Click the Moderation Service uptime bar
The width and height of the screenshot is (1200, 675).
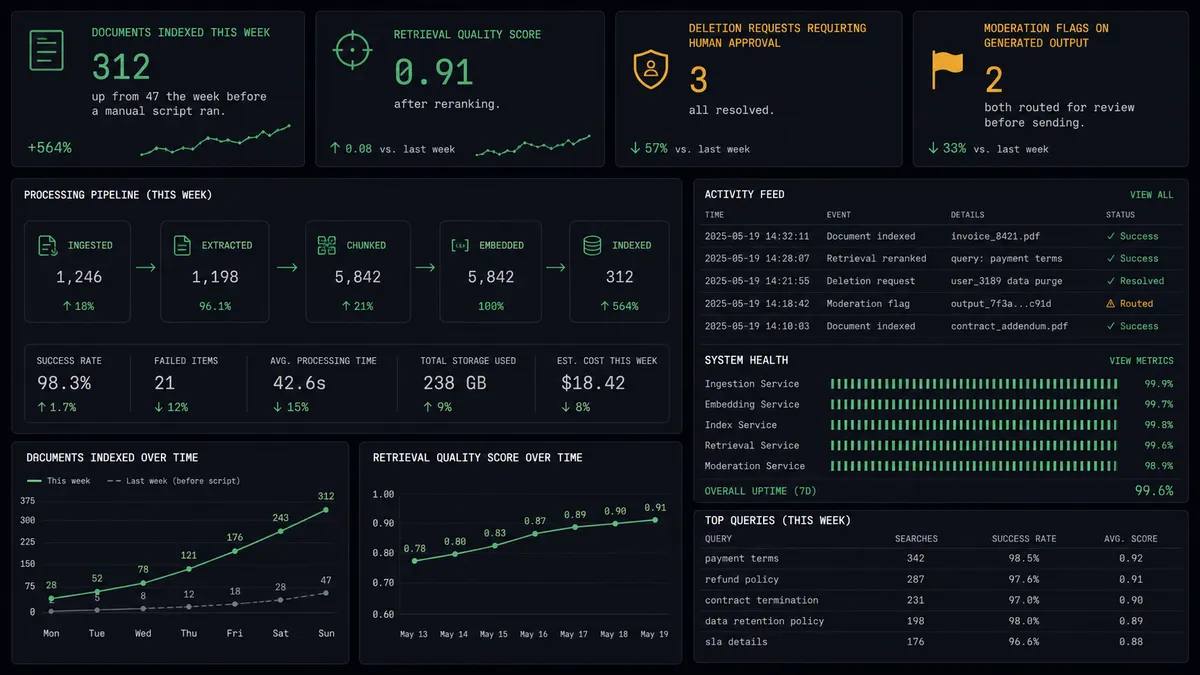coord(974,466)
